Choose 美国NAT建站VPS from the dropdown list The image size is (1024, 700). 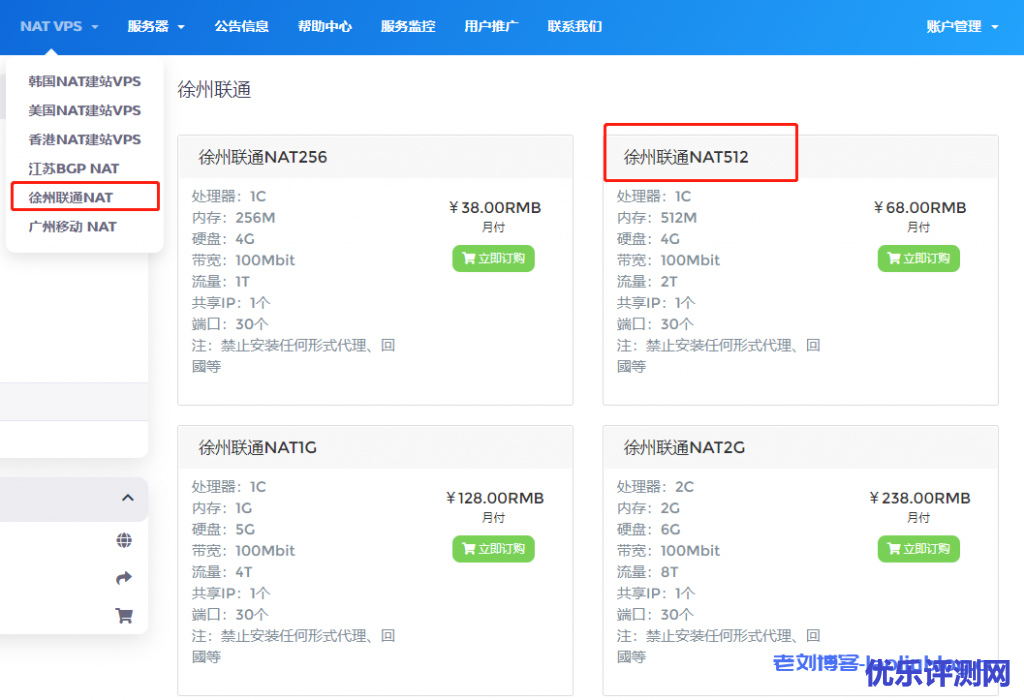85,110
